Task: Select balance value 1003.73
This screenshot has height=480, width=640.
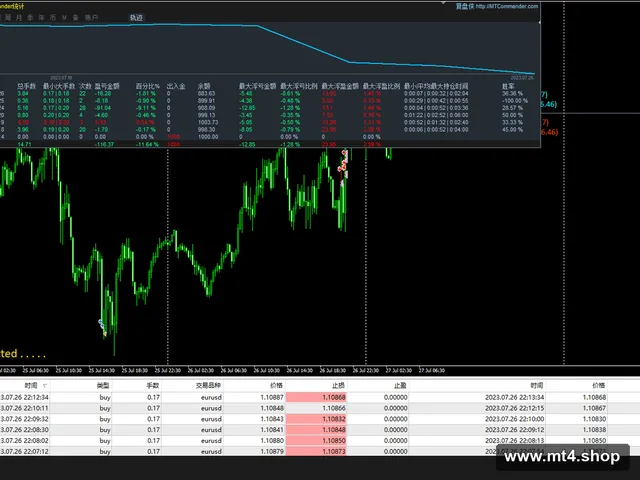Action: [208, 122]
